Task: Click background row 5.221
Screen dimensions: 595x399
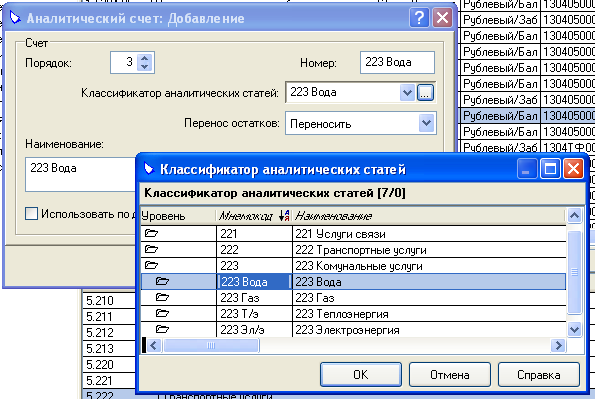Action: 109,380
